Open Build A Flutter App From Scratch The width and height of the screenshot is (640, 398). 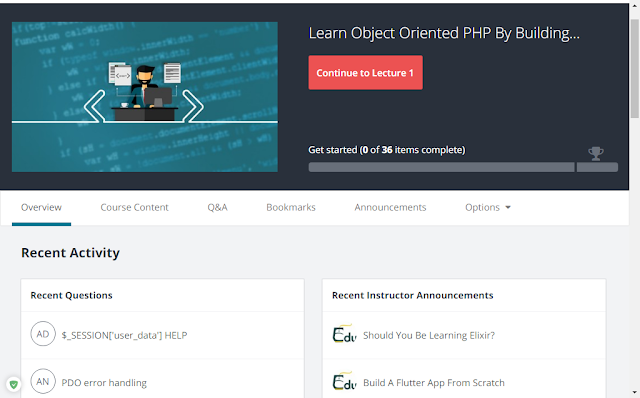[434, 383]
